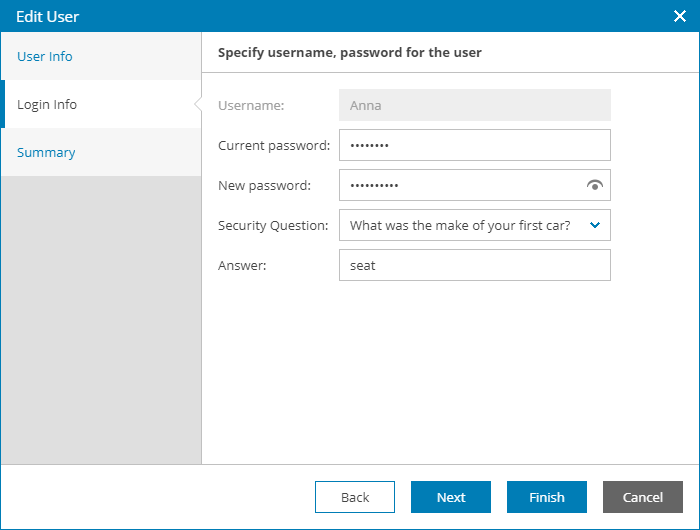Open the User Info step
Image resolution: width=700 pixels, height=530 pixels.
point(45,56)
